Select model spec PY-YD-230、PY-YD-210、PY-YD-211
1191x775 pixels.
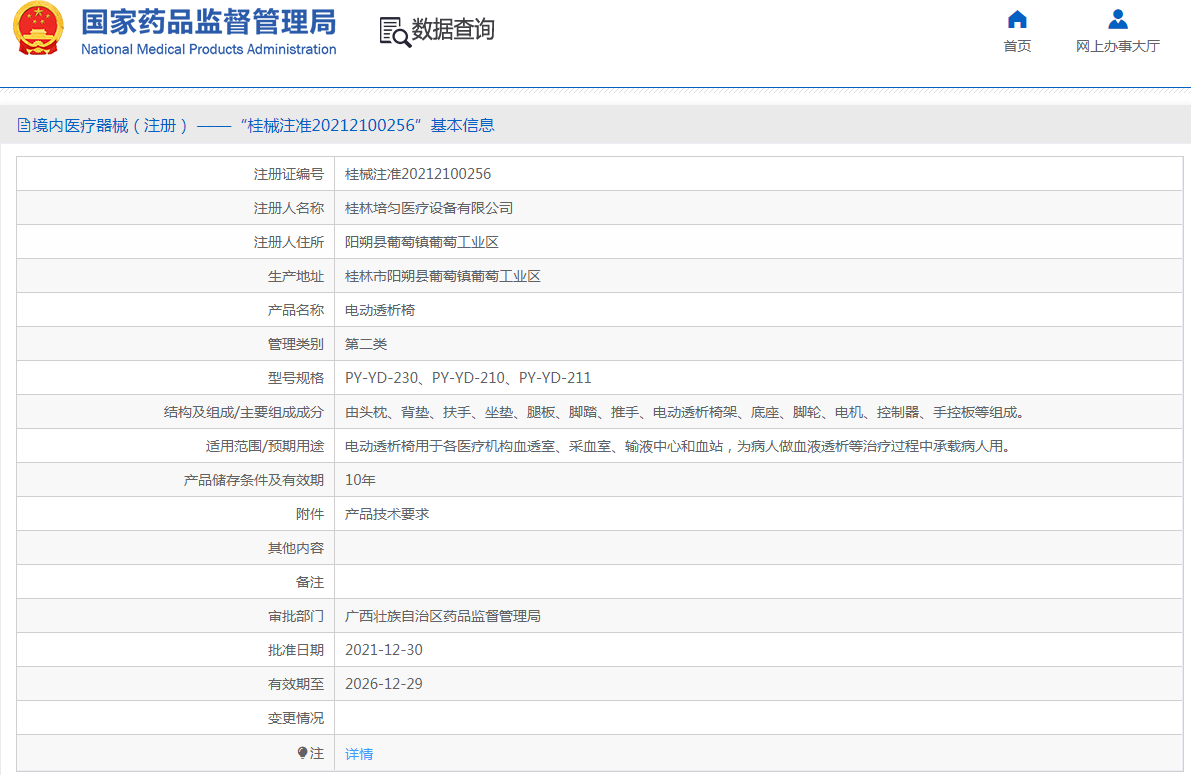[x=468, y=378]
